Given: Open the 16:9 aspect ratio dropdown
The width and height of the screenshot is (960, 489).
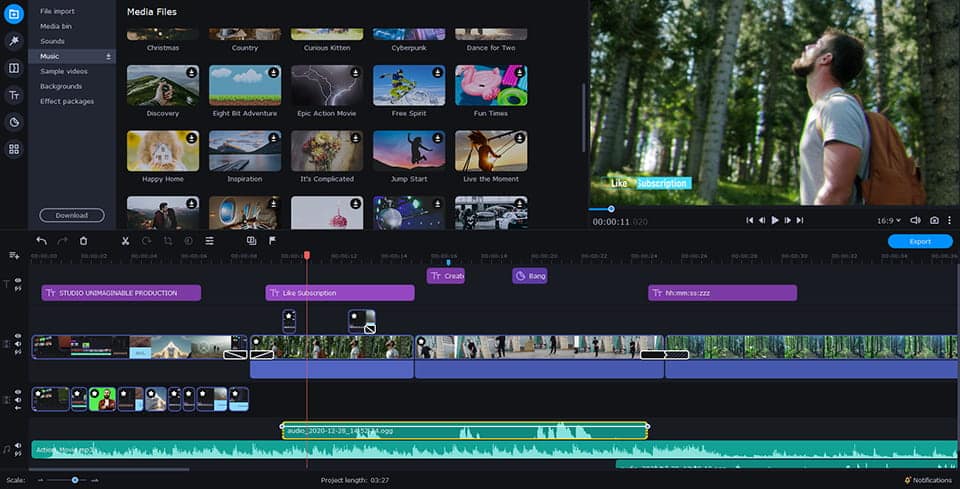Looking at the screenshot, I should point(890,220).
